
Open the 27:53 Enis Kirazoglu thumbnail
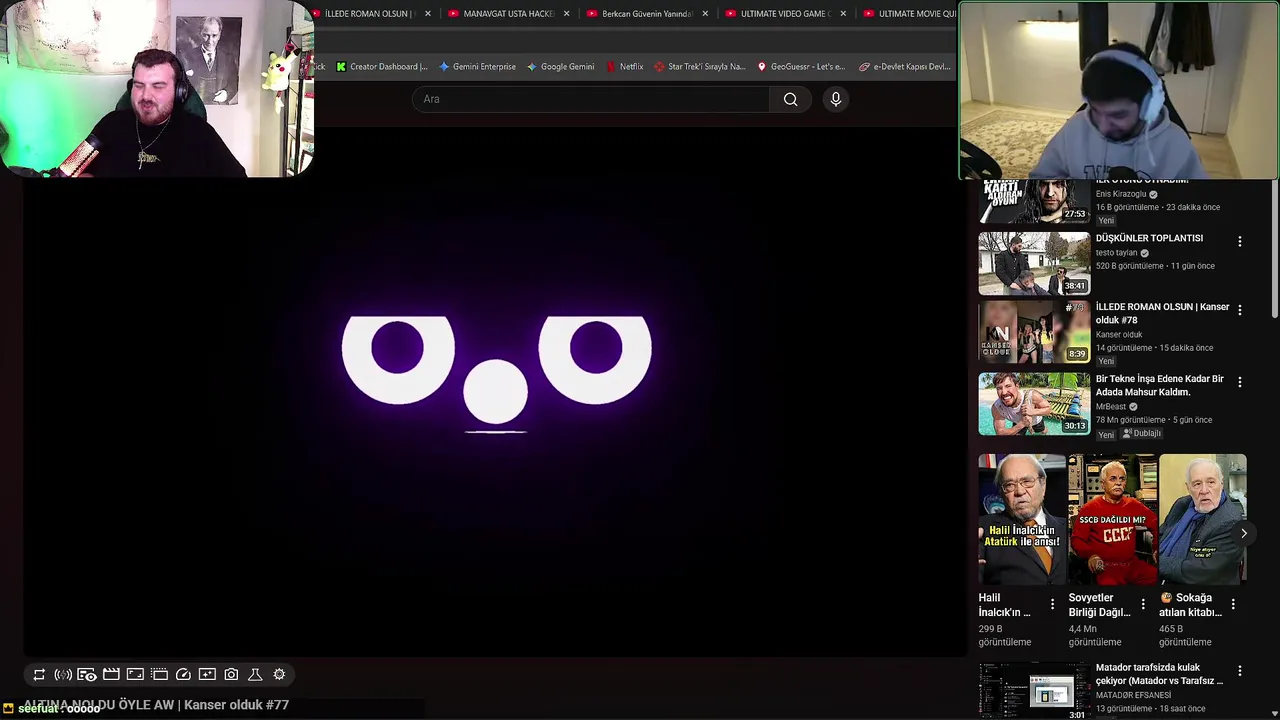point(1034,201)
